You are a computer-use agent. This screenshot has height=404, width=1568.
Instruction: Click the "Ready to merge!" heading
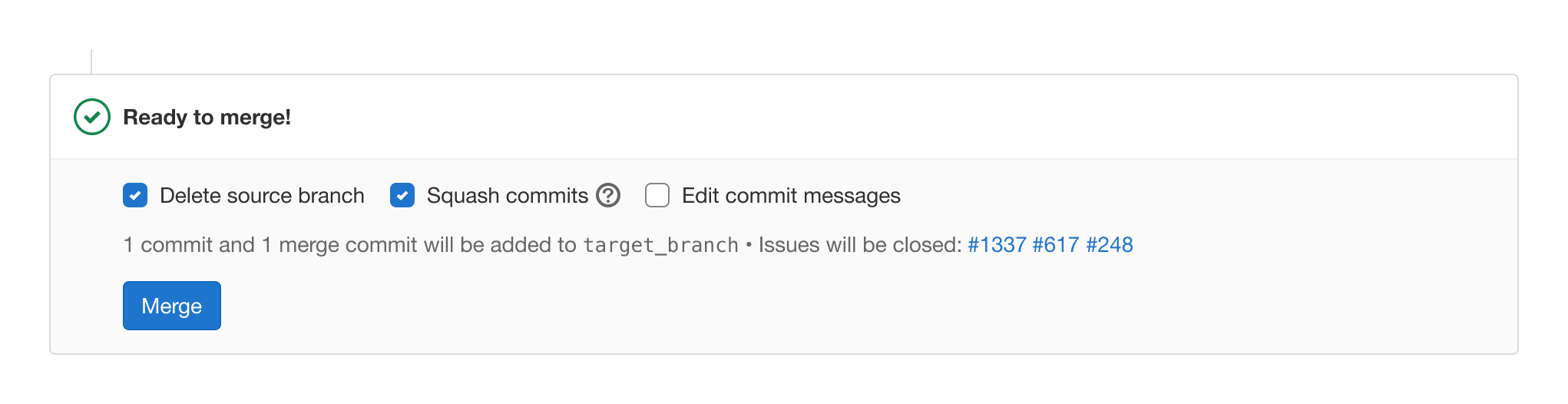207,118
